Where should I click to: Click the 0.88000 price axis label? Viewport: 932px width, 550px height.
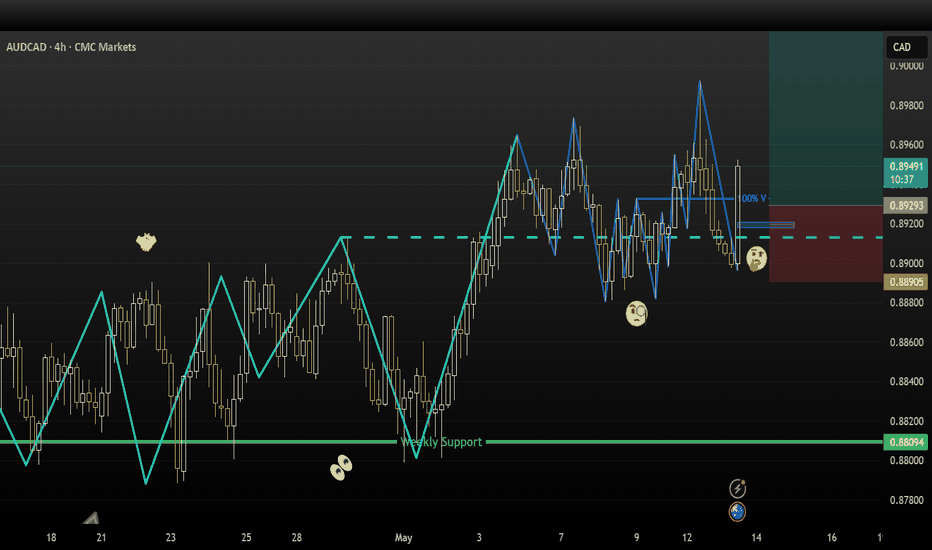[x=906, y=460]
